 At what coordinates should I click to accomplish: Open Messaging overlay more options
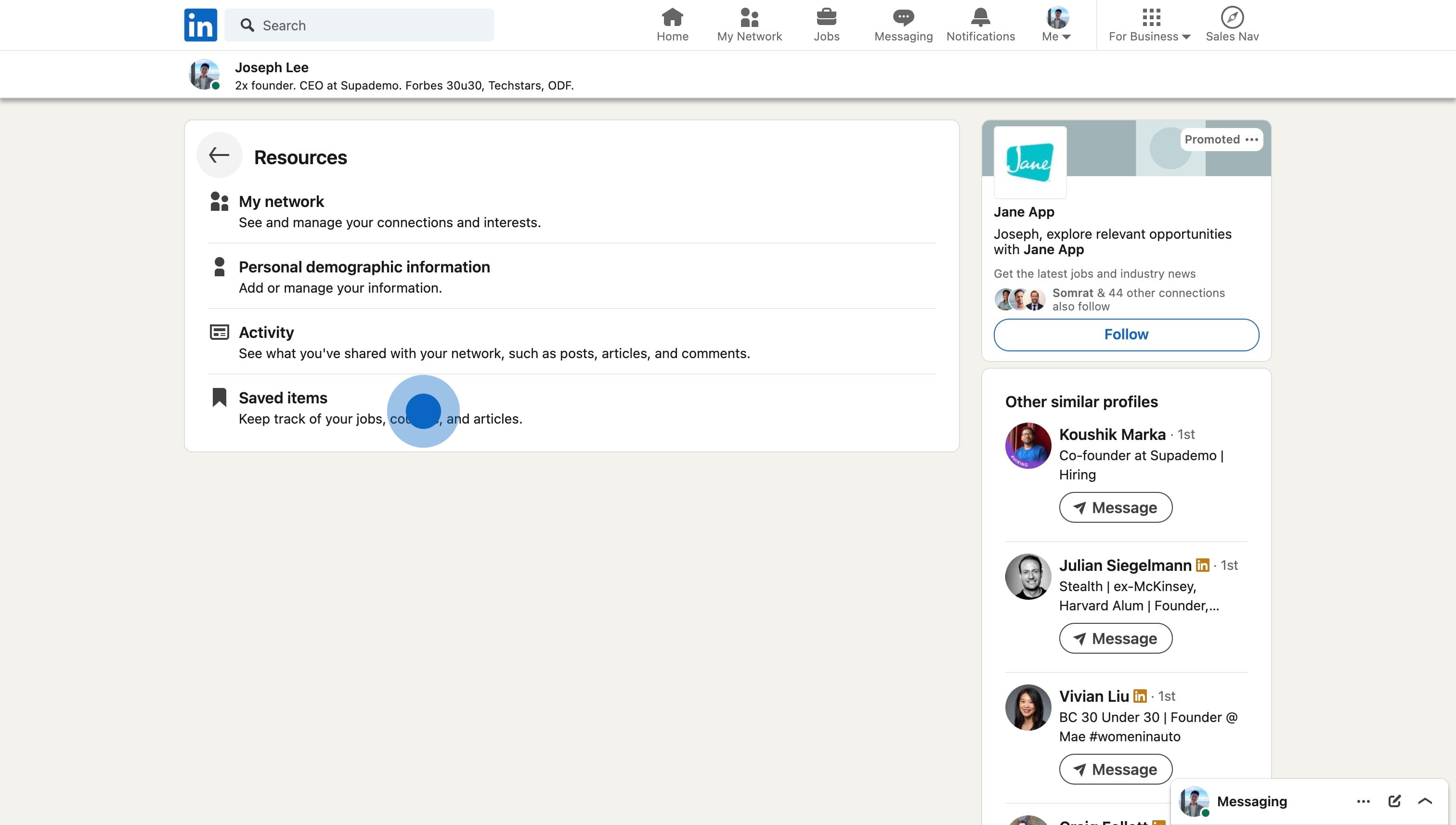1363,801
